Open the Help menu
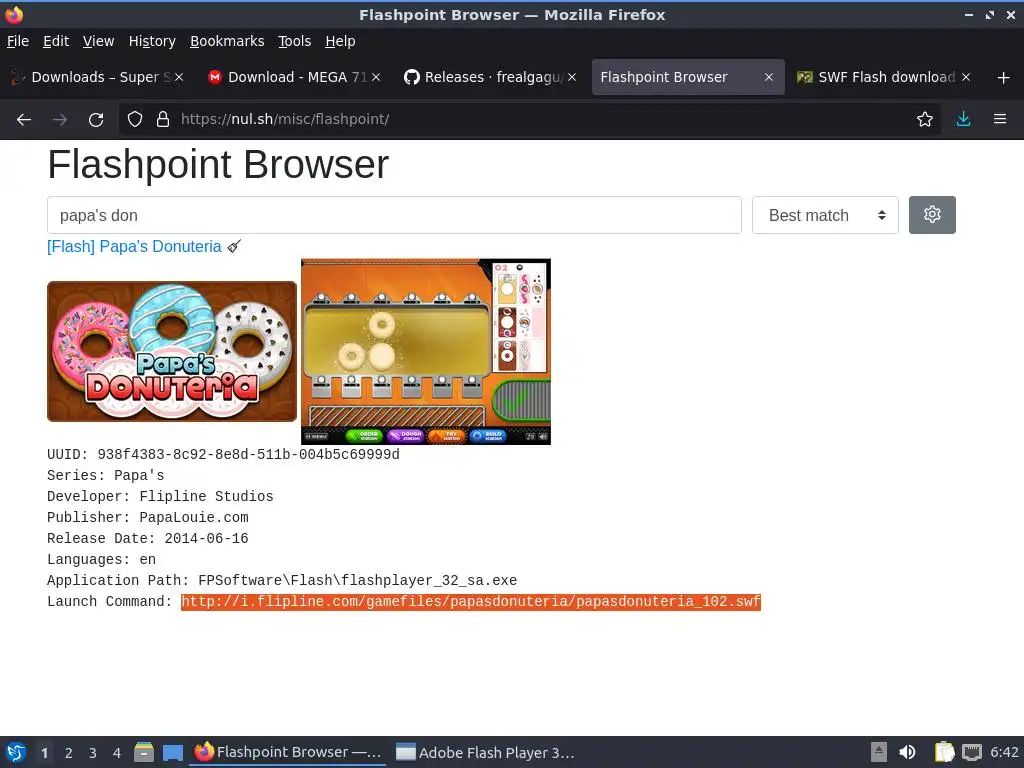Screen dimensions: 1024x768 click(340, 41)
